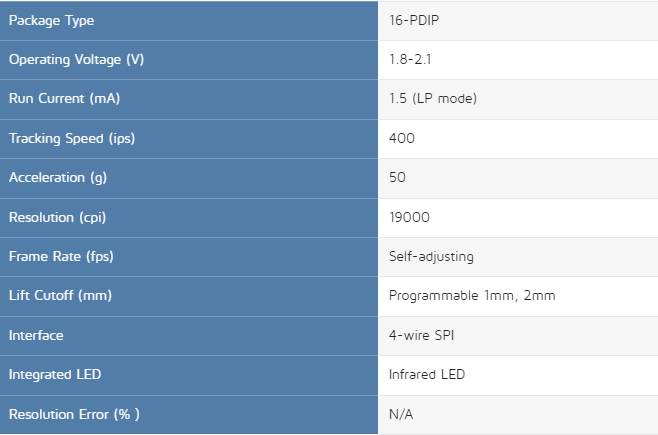Viewport: 658px width, 435px height.
Task: Select the Programmable 1mm, 2mm value
Action: pyautogui.click(x=472, y=296)
